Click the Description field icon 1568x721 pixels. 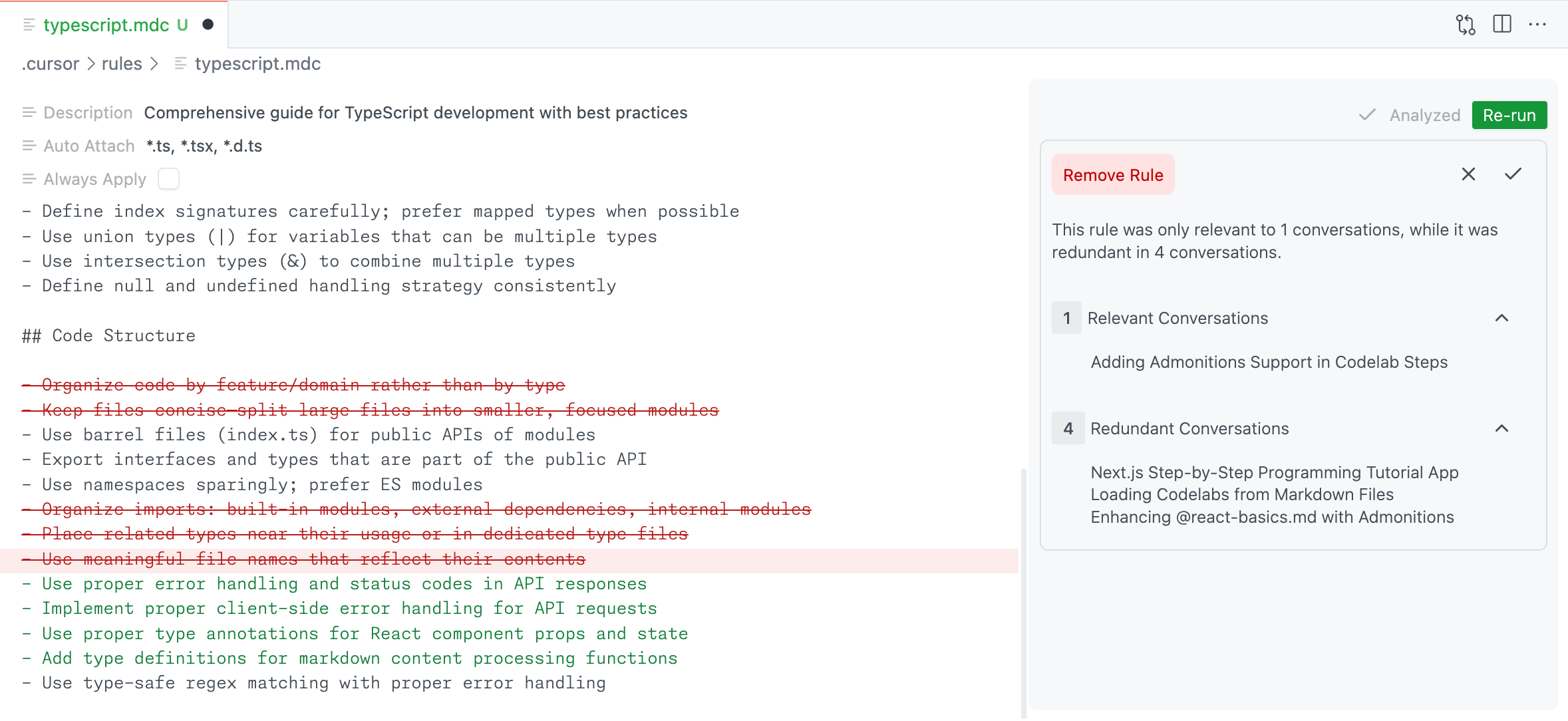pos(28,112)
